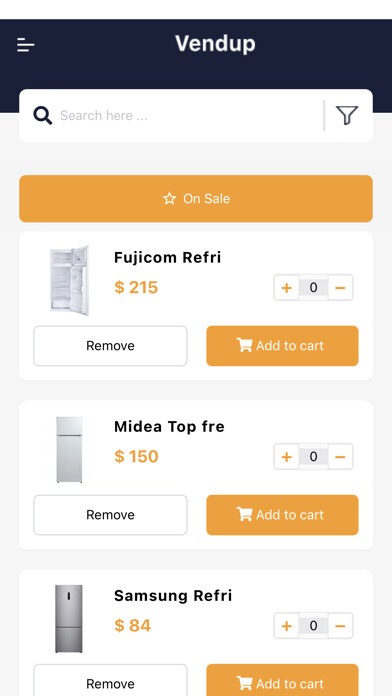Open the filter funnel icon
This screenshot has width=392, height=696.
click(x=347, y=115)
